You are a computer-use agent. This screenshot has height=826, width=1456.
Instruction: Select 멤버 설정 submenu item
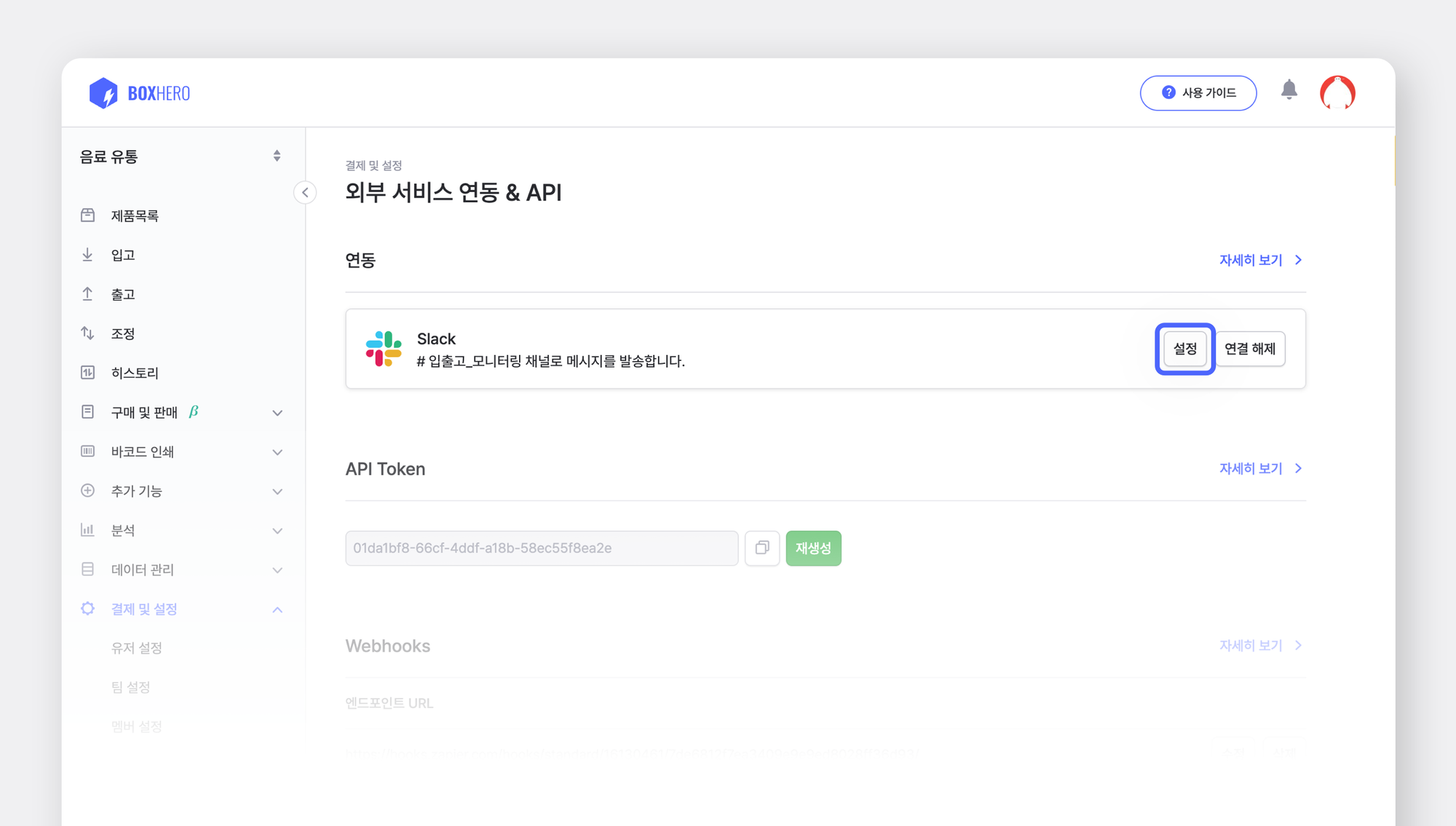click(136, 726)
